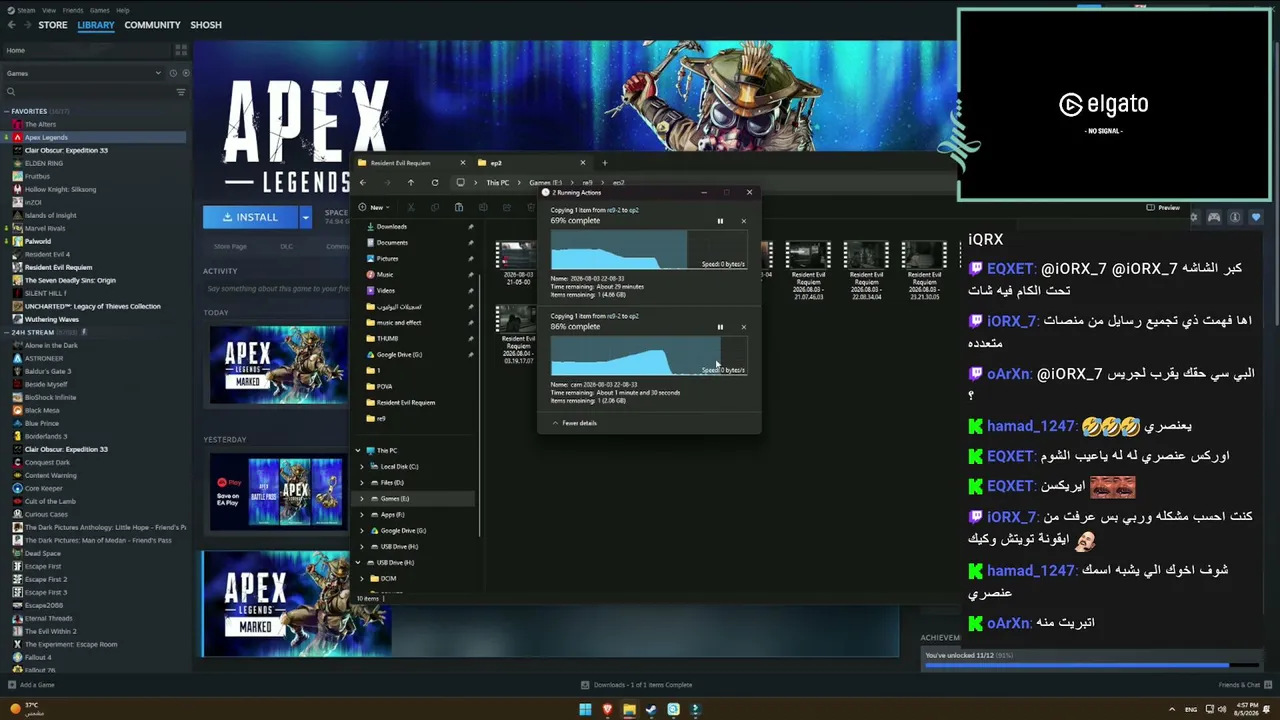Select Baldur's Gate 3 in the game list
The image size is (1280, 720).
coord(48,371)
